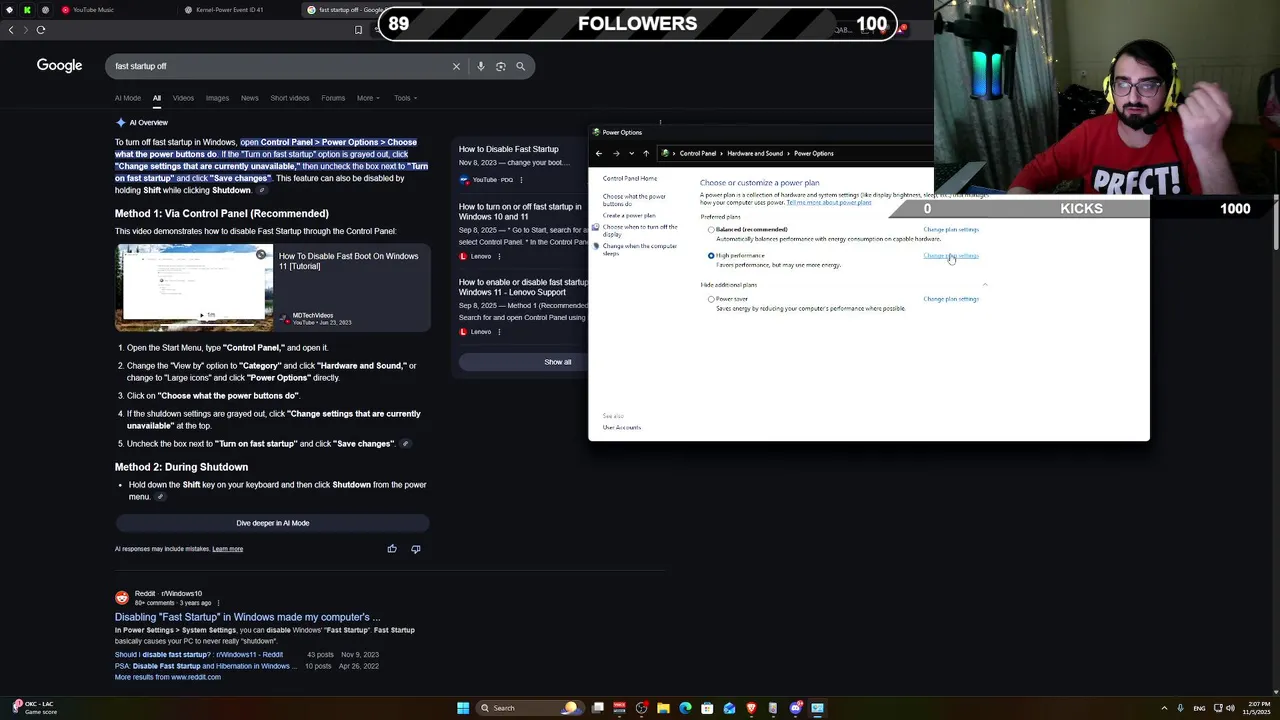
Task: Open the third pinned browser tab
Action: [x=45, y=10]
